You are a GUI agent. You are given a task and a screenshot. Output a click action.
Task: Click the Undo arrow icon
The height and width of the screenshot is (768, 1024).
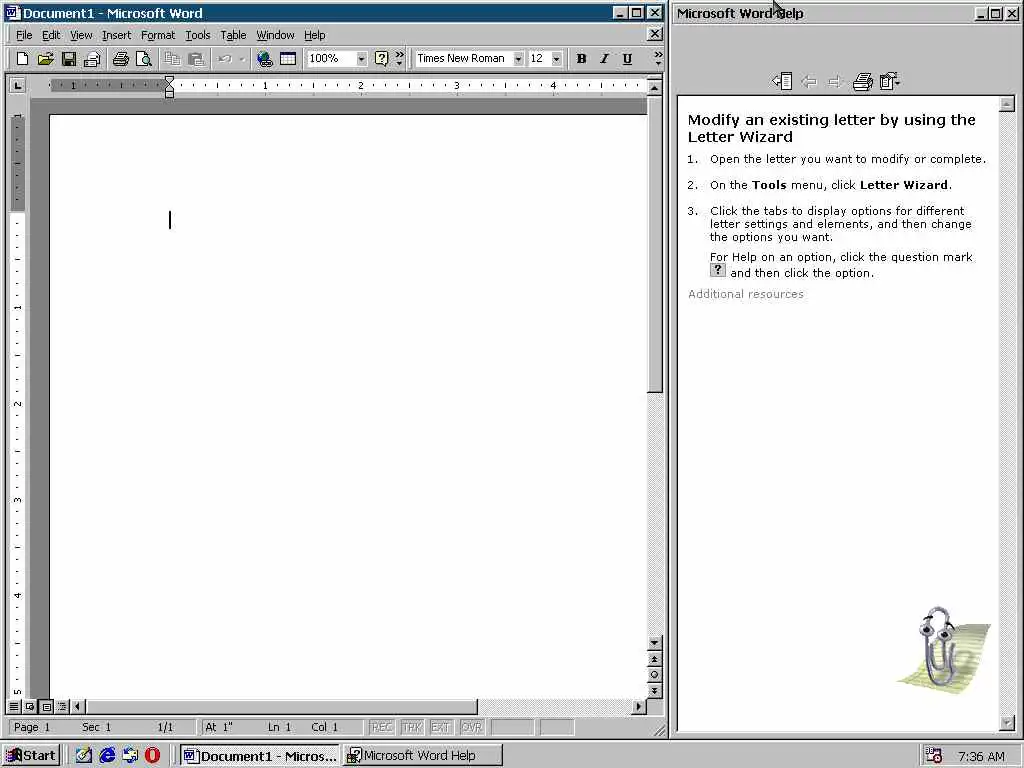(x=225, y=59)
